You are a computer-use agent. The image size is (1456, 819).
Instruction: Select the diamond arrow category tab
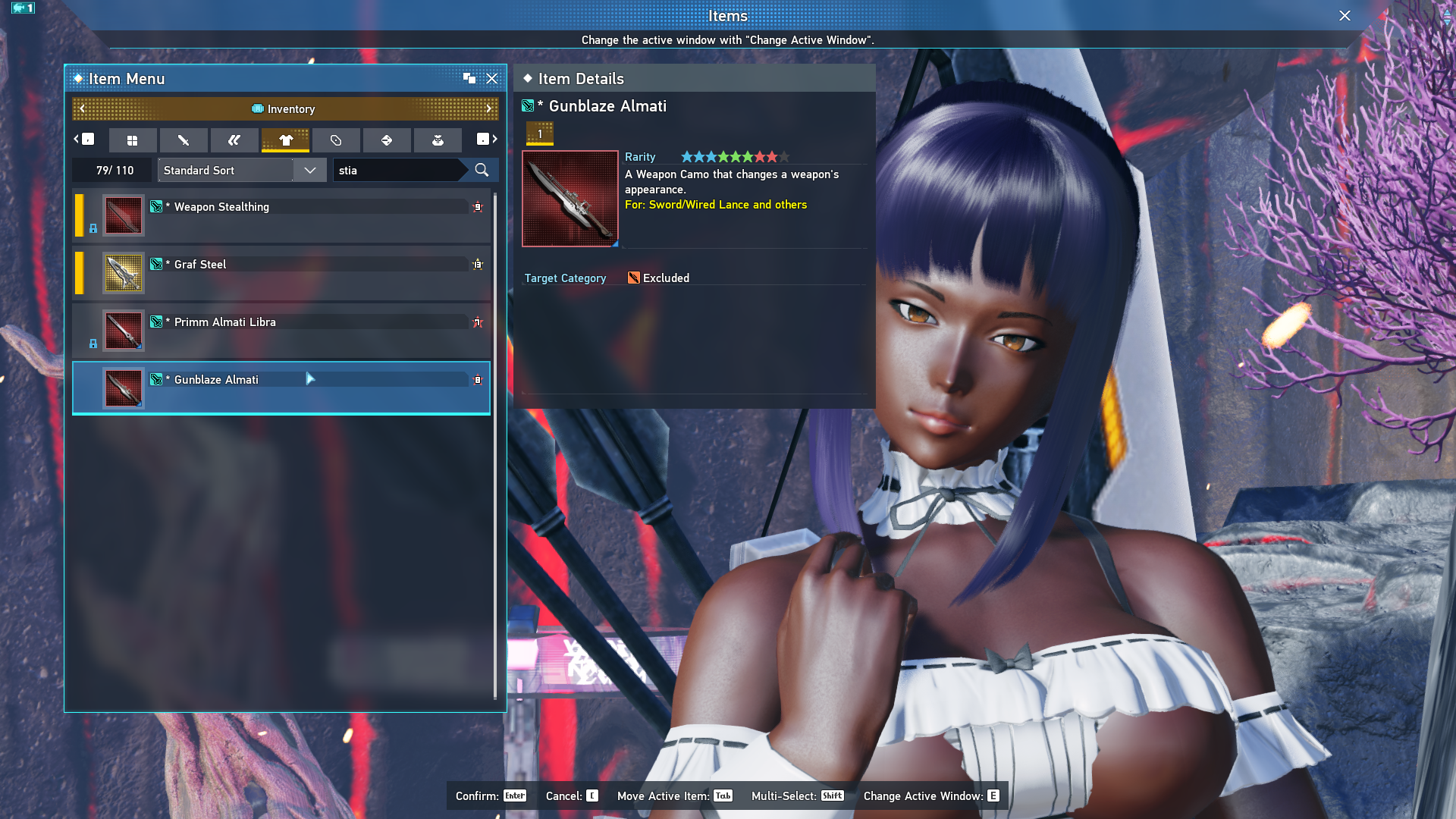pos(387,140)
